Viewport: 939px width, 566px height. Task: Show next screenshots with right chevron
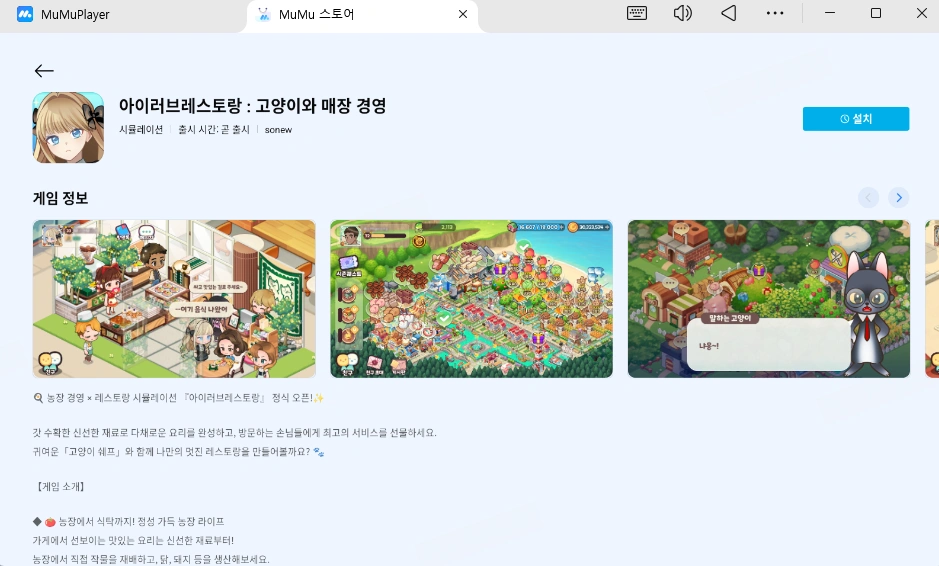point(898,198)
